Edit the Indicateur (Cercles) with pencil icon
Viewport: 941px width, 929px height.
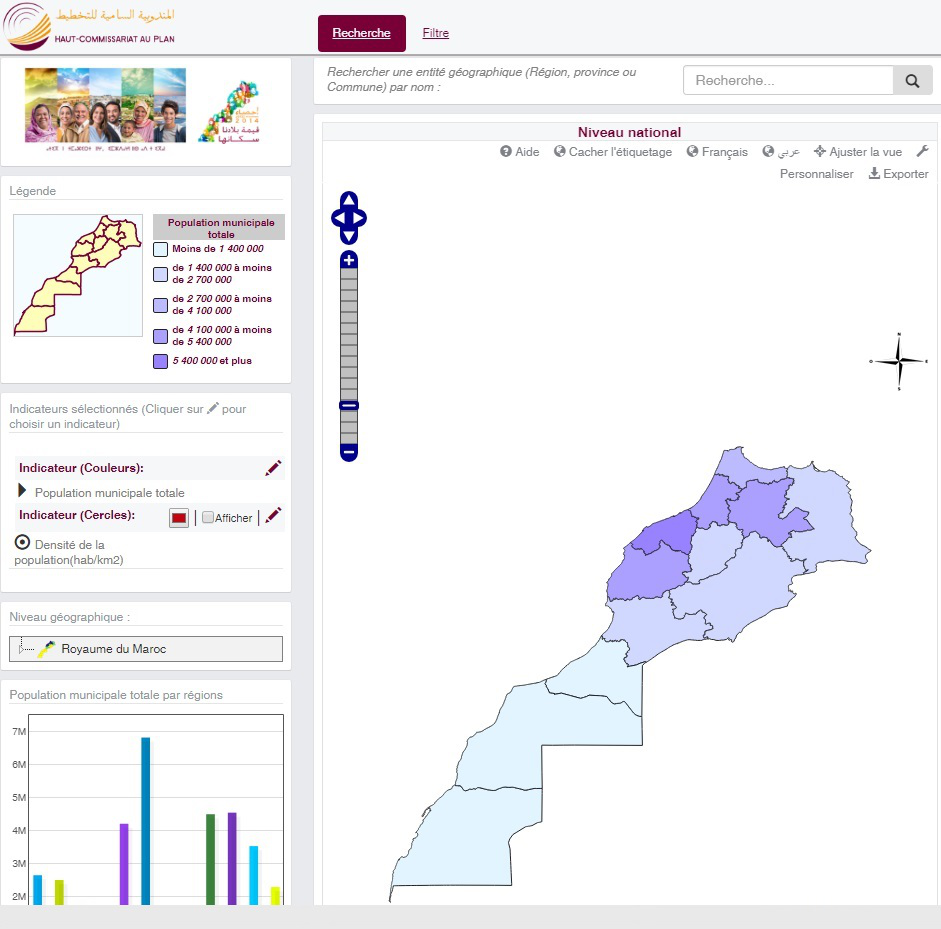[x=273, y=516]
